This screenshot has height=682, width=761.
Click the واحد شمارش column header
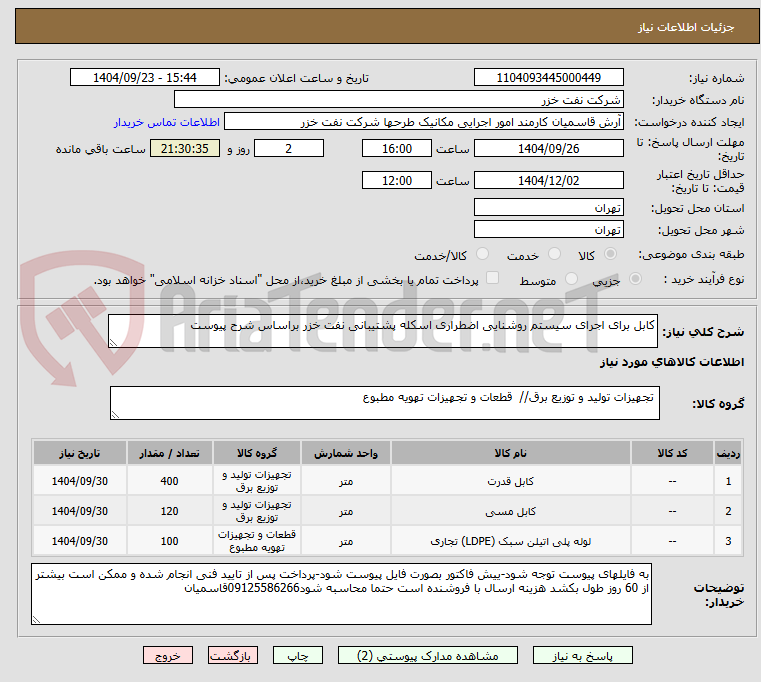[x=346, y=453]
